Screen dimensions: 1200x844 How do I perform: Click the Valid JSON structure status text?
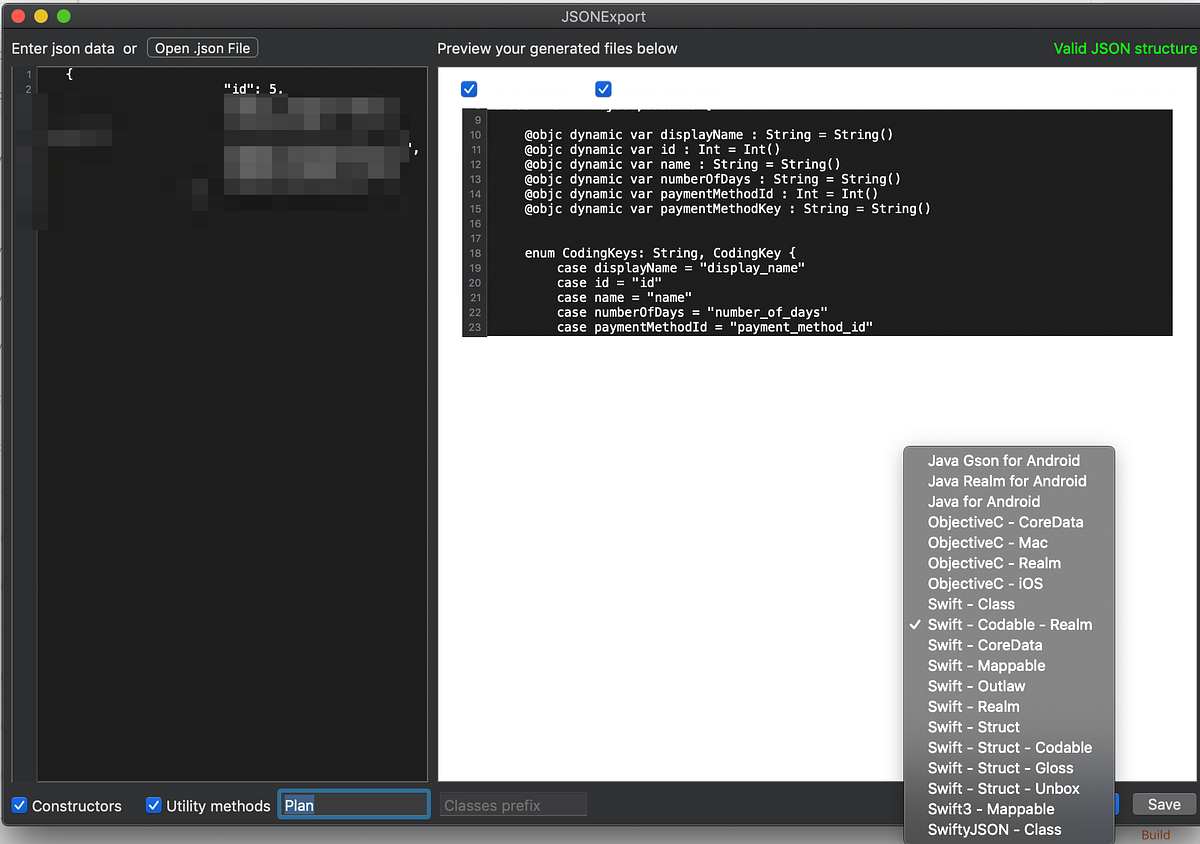(x=1124, y=47)
